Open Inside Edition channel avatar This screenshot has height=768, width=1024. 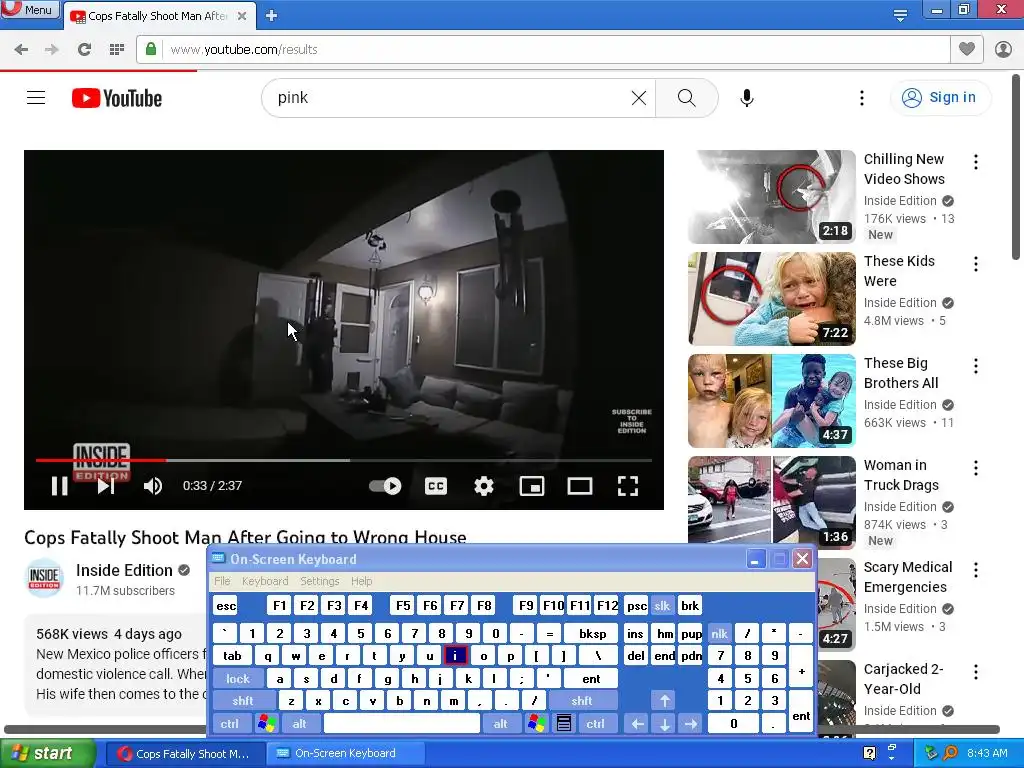(x=44, y=578)
